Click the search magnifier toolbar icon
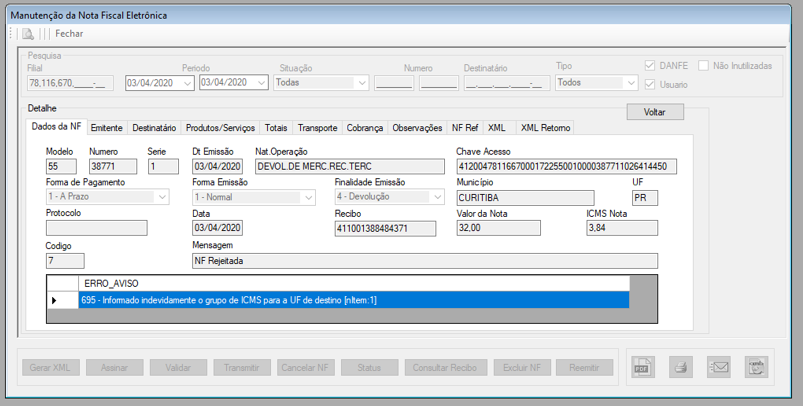 pyautogui.click(x=28, y=34)
